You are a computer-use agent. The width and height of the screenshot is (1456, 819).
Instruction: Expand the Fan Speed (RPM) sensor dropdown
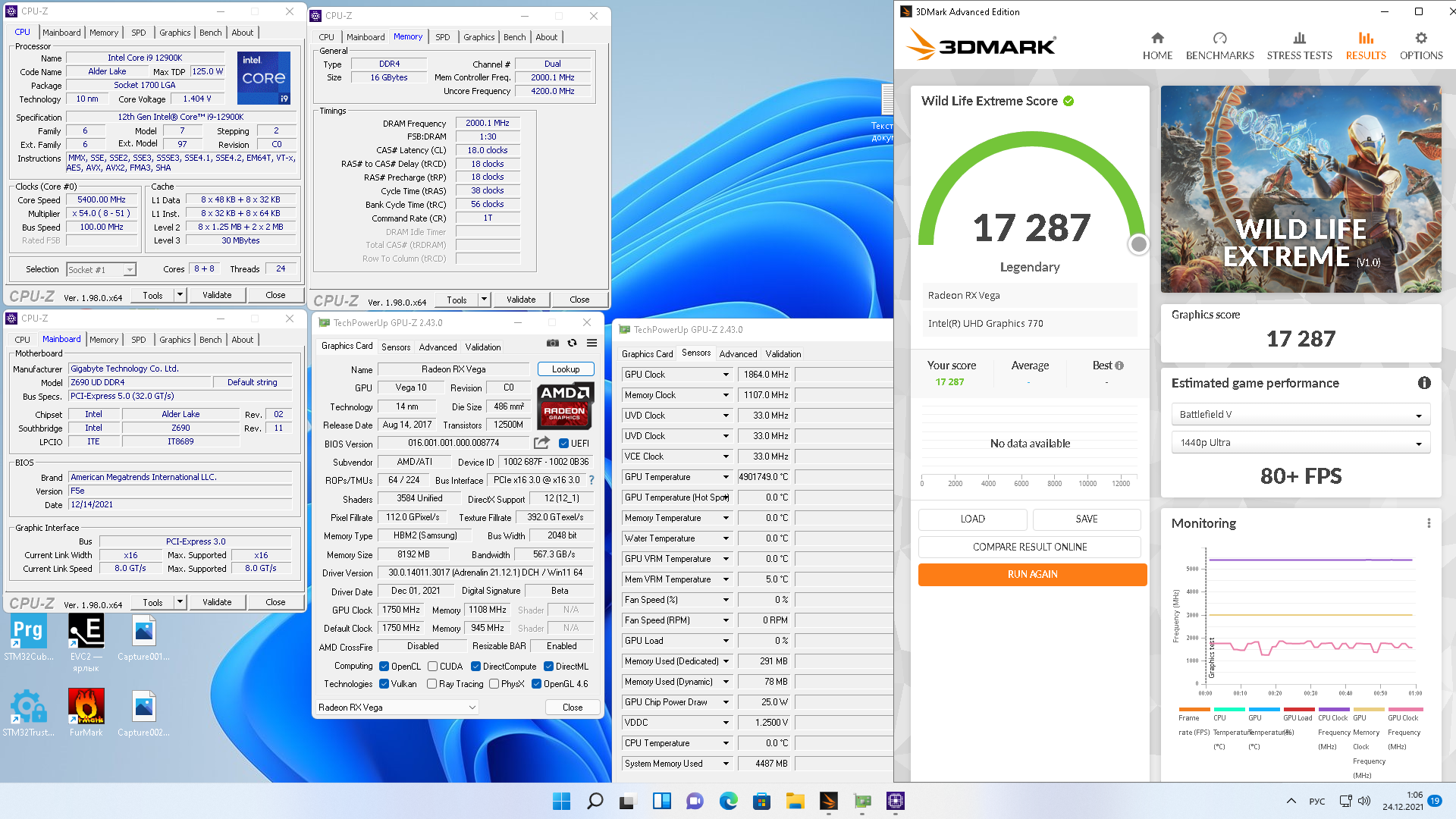726,620
